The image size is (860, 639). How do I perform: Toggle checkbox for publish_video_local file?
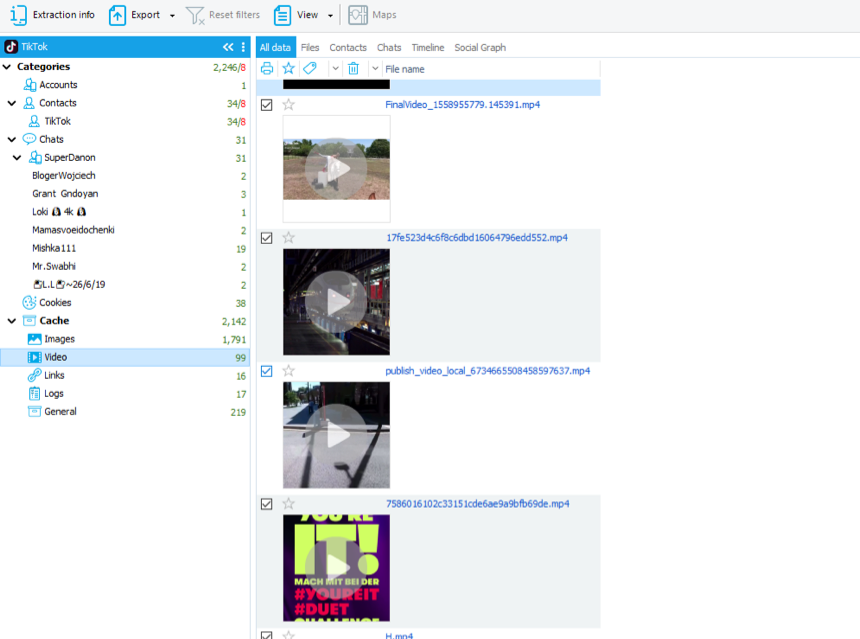tap(267, 371)
